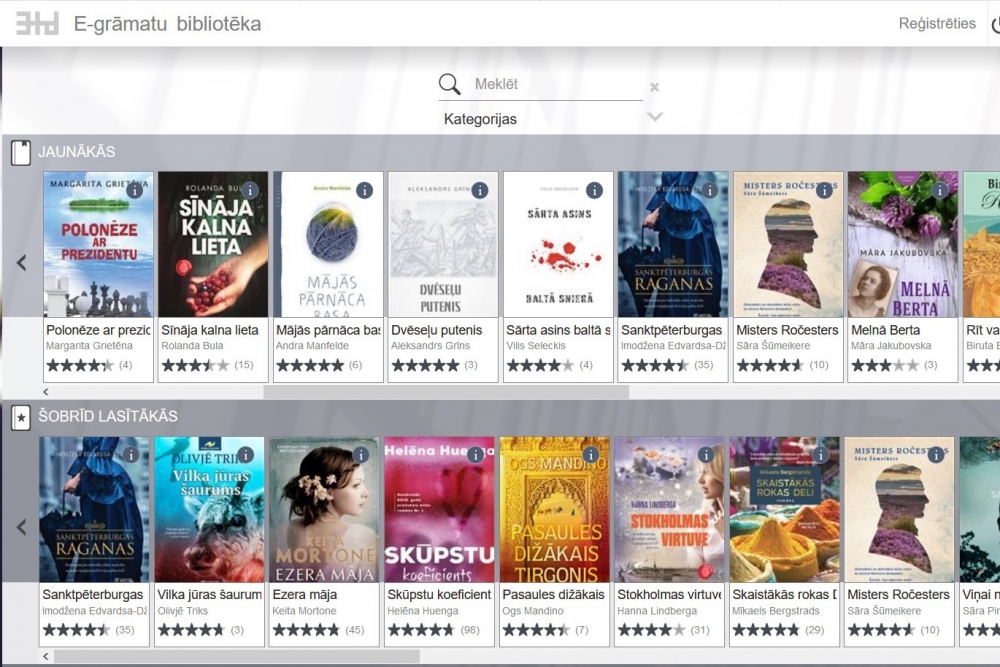Click author name Rolanda Bula
The image size is (1000, 667).
pos(192,346)
